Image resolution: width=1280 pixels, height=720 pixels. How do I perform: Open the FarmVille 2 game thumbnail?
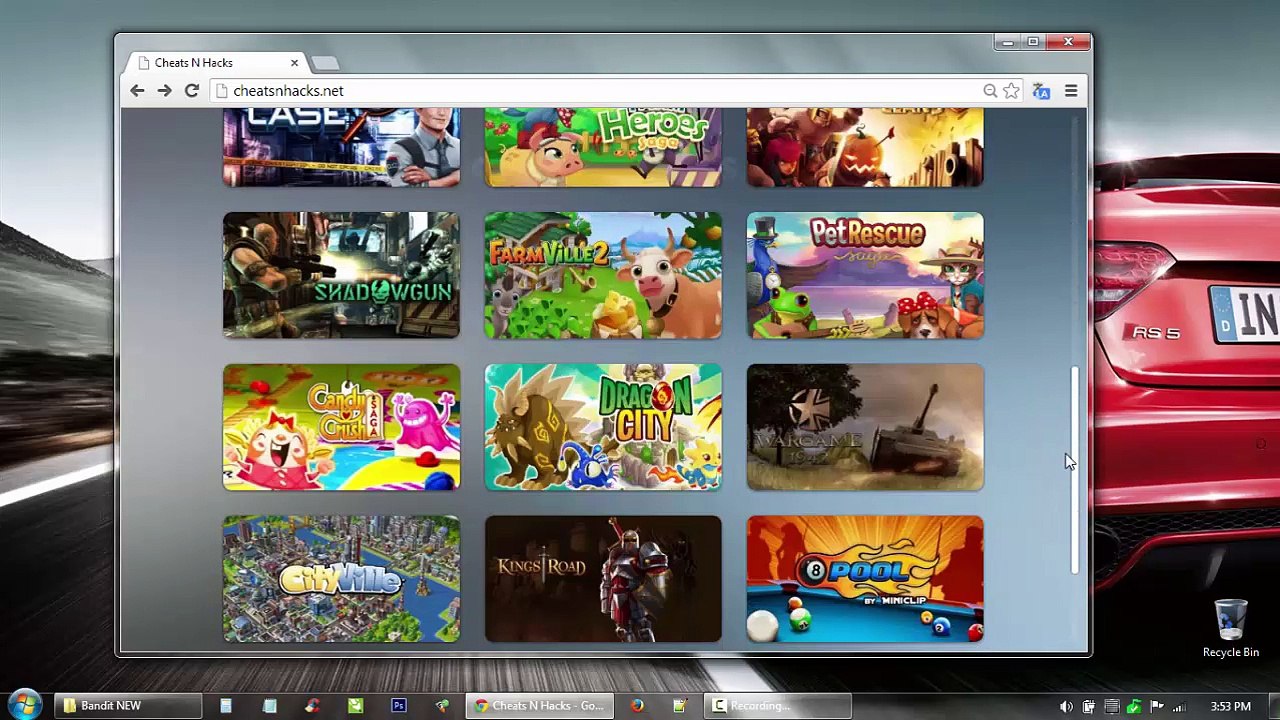(x=603, y=275)
